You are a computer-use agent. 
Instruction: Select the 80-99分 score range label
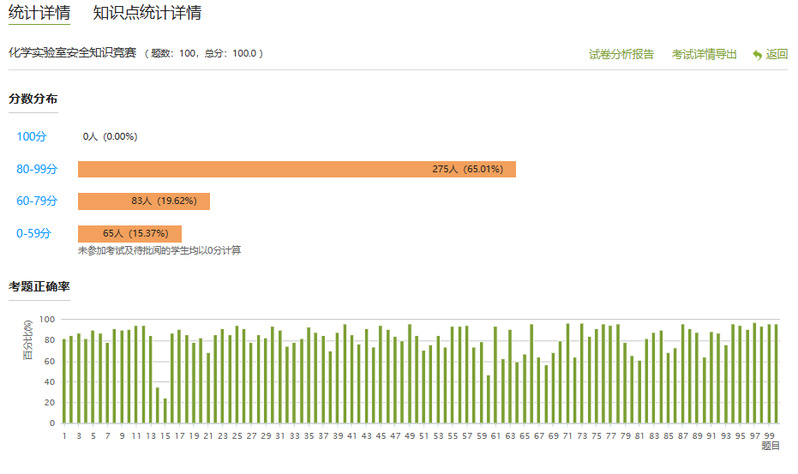tap(37, 169)
